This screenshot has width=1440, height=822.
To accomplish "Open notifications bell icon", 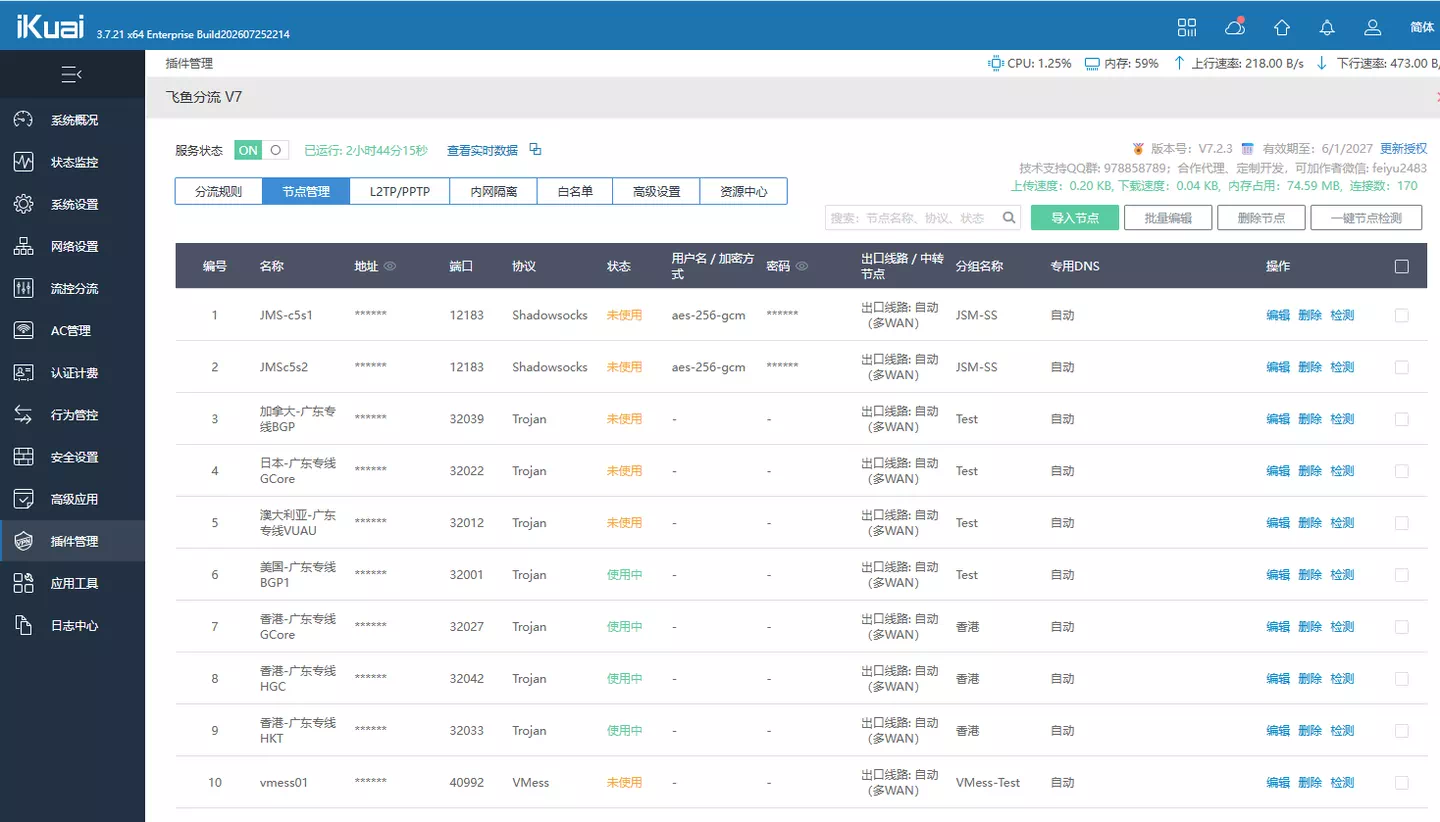I will pyautogui.click(x=1327, y=27).
